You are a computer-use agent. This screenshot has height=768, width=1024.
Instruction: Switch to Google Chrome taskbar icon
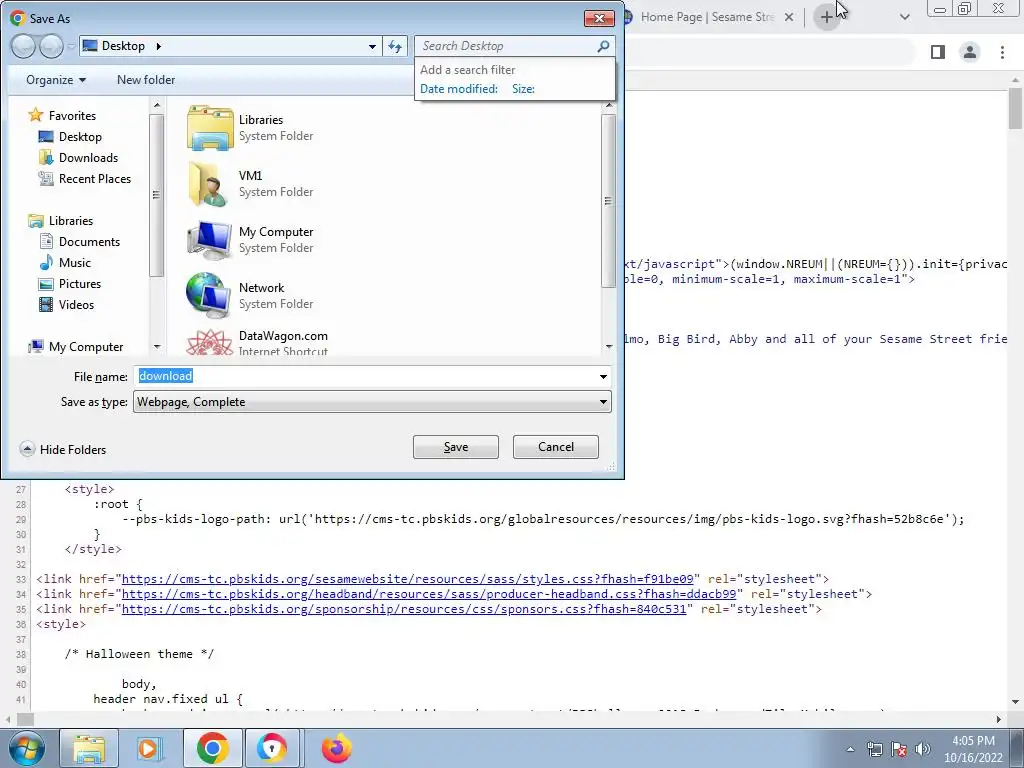pos(212,748)
